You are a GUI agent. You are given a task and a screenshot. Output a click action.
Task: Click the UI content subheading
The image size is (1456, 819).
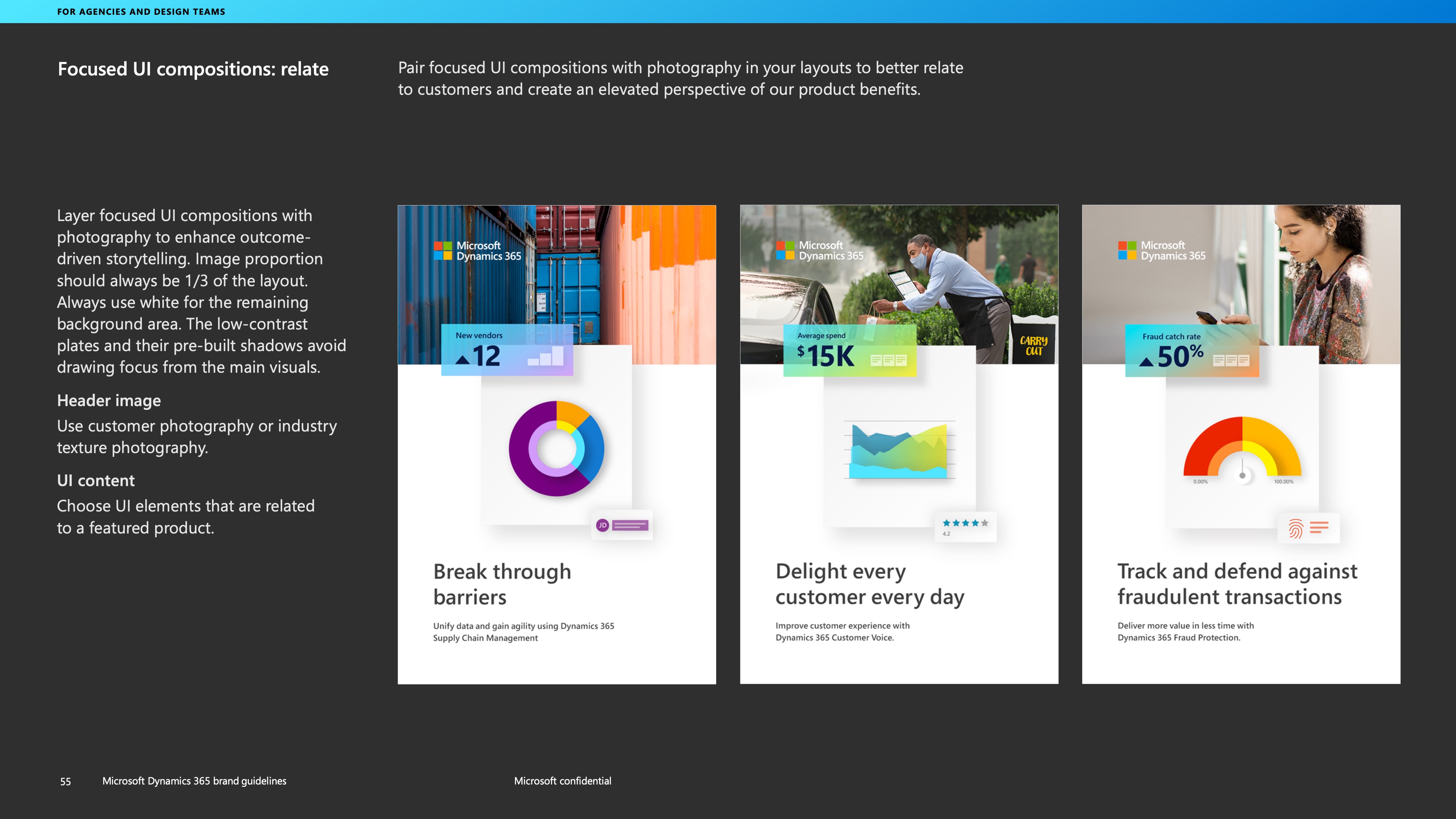click(x=96, y=480)
